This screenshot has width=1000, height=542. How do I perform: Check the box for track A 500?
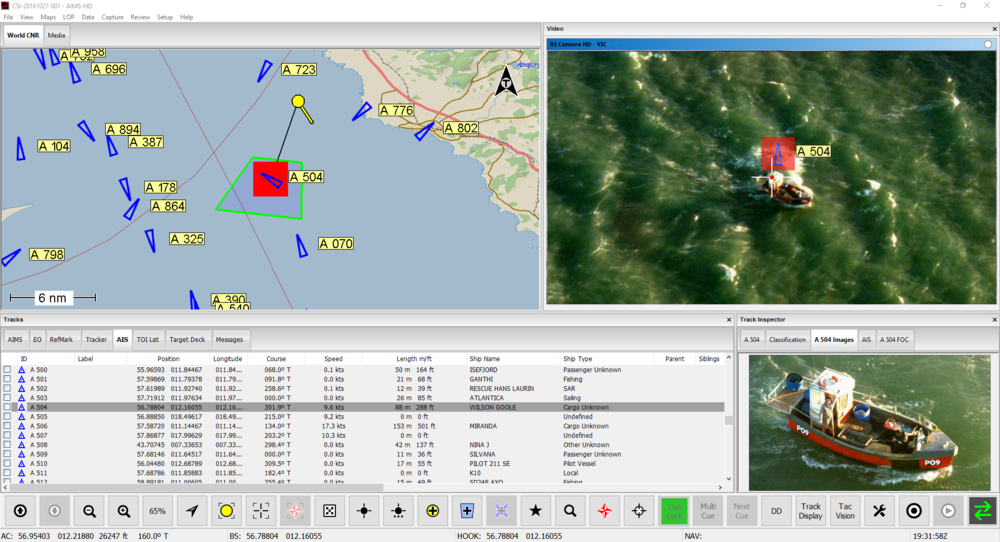tap(8, 370)
